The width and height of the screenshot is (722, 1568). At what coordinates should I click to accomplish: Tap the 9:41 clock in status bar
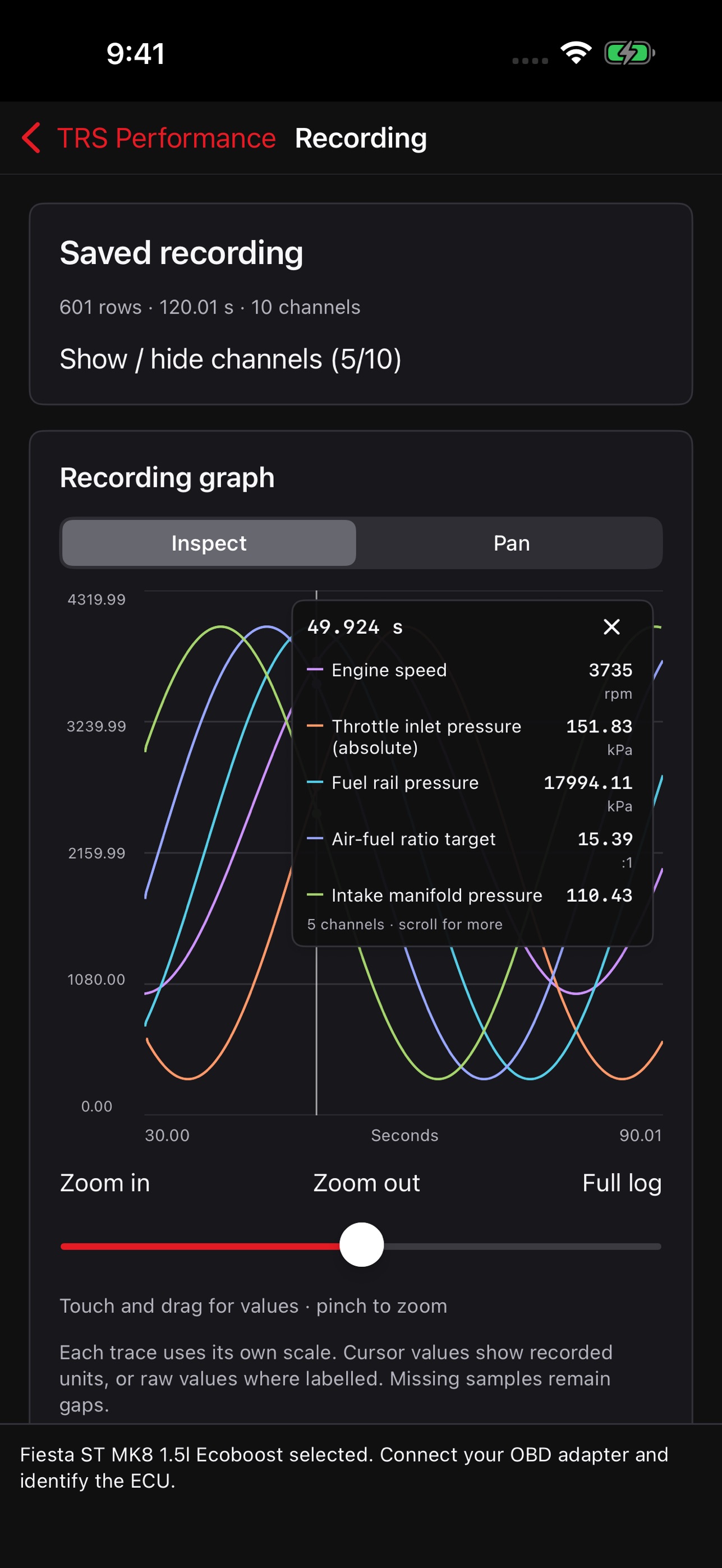136,54
